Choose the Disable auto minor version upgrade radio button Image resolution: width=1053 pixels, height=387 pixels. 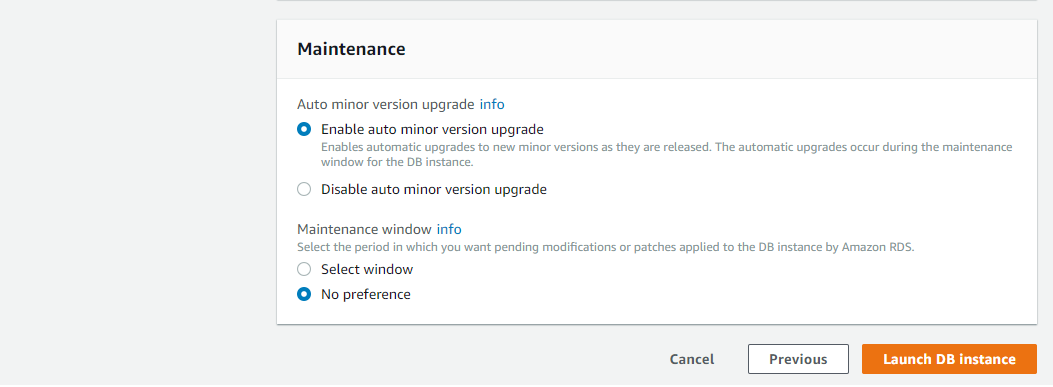click(304, 189)
